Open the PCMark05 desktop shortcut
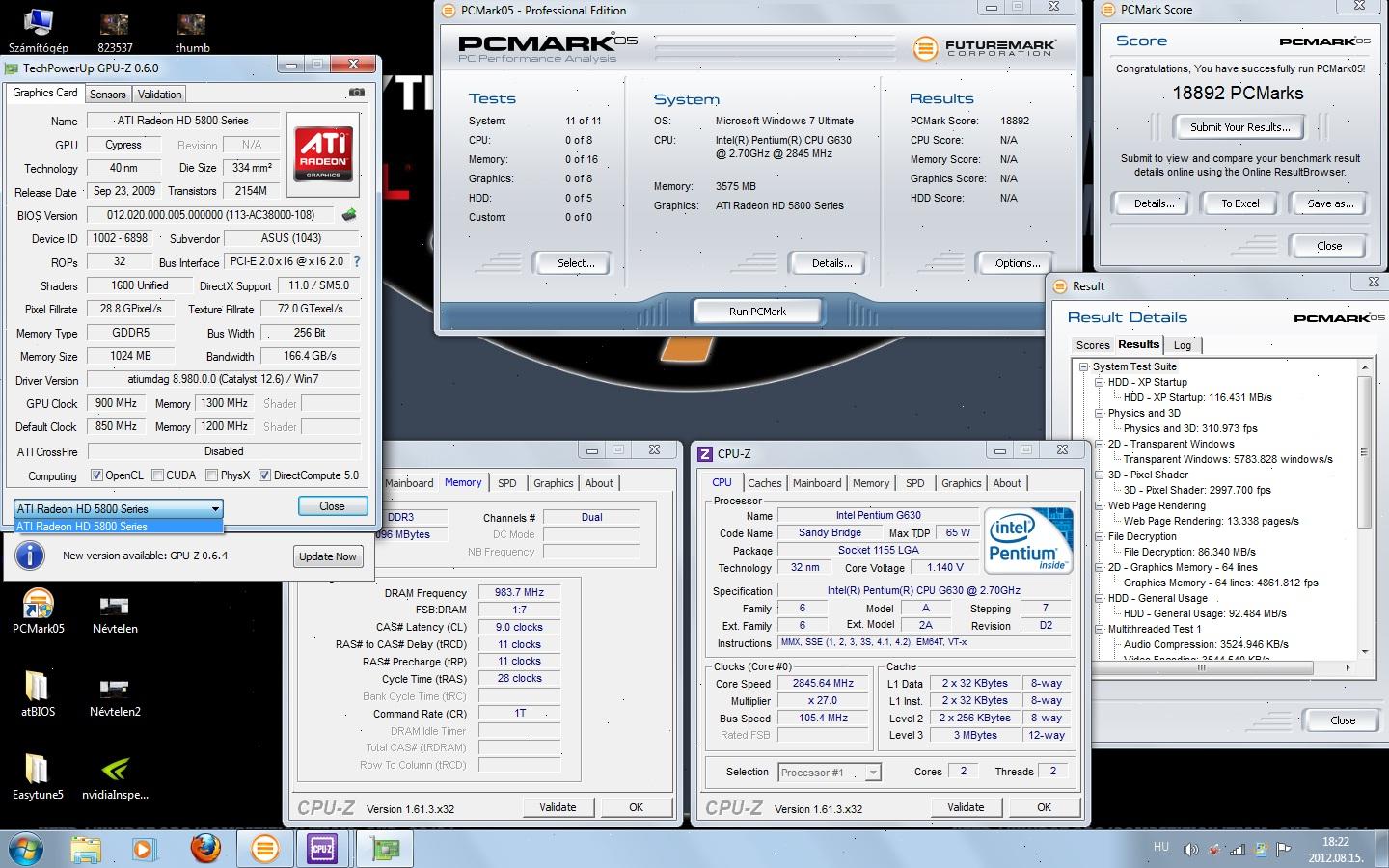The width and height of the screenshot is (1389, 868). tap(38, 611)
